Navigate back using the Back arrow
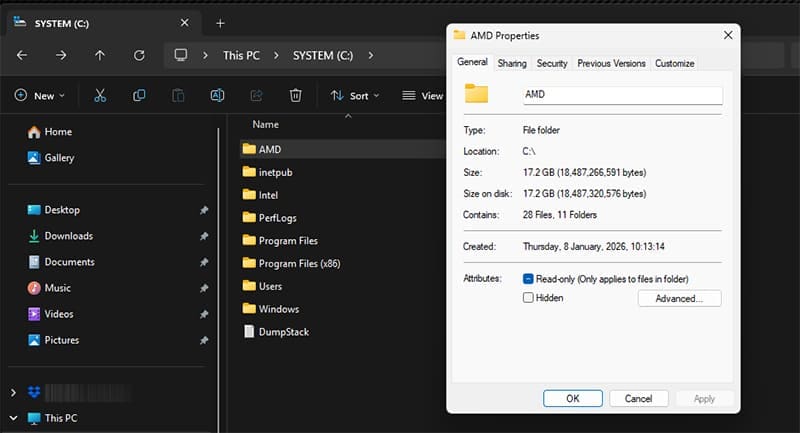This screenshot has width=800, height=433. tap(22, 55)
